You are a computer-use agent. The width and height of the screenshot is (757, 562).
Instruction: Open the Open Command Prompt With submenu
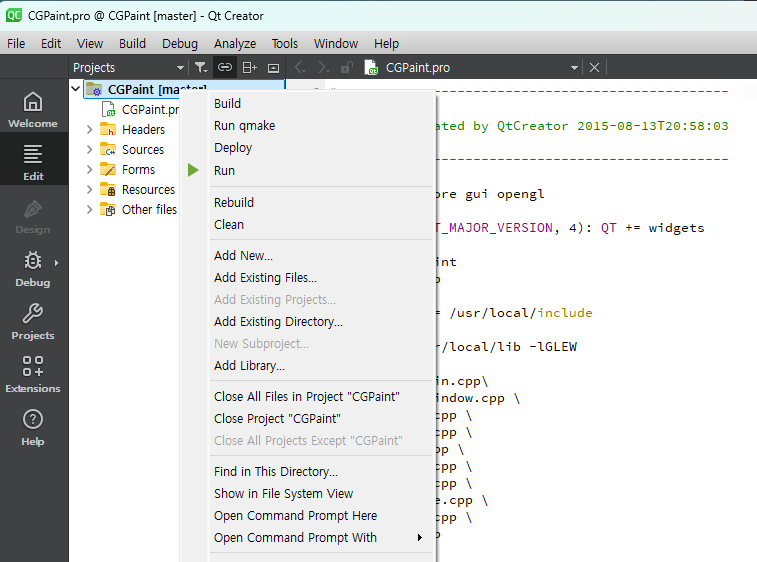point(321,537)
